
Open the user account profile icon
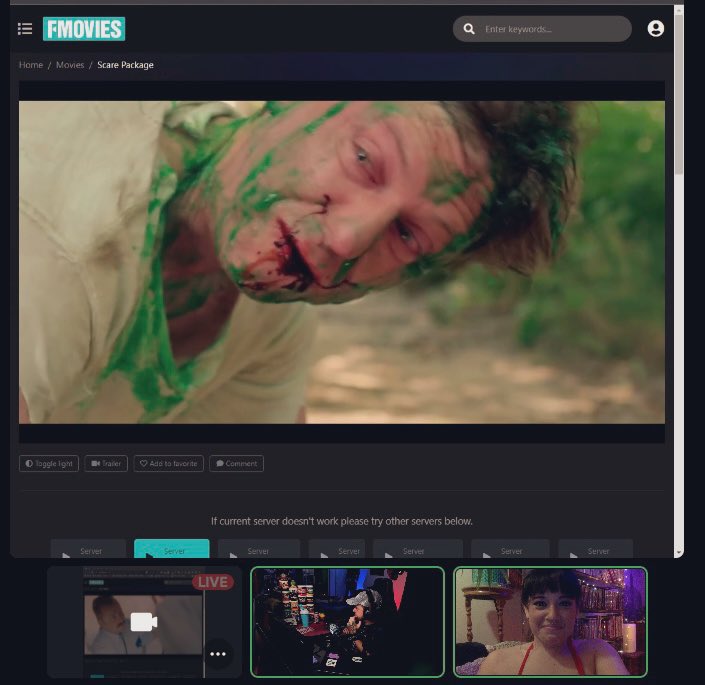click(x=656, y=29)
